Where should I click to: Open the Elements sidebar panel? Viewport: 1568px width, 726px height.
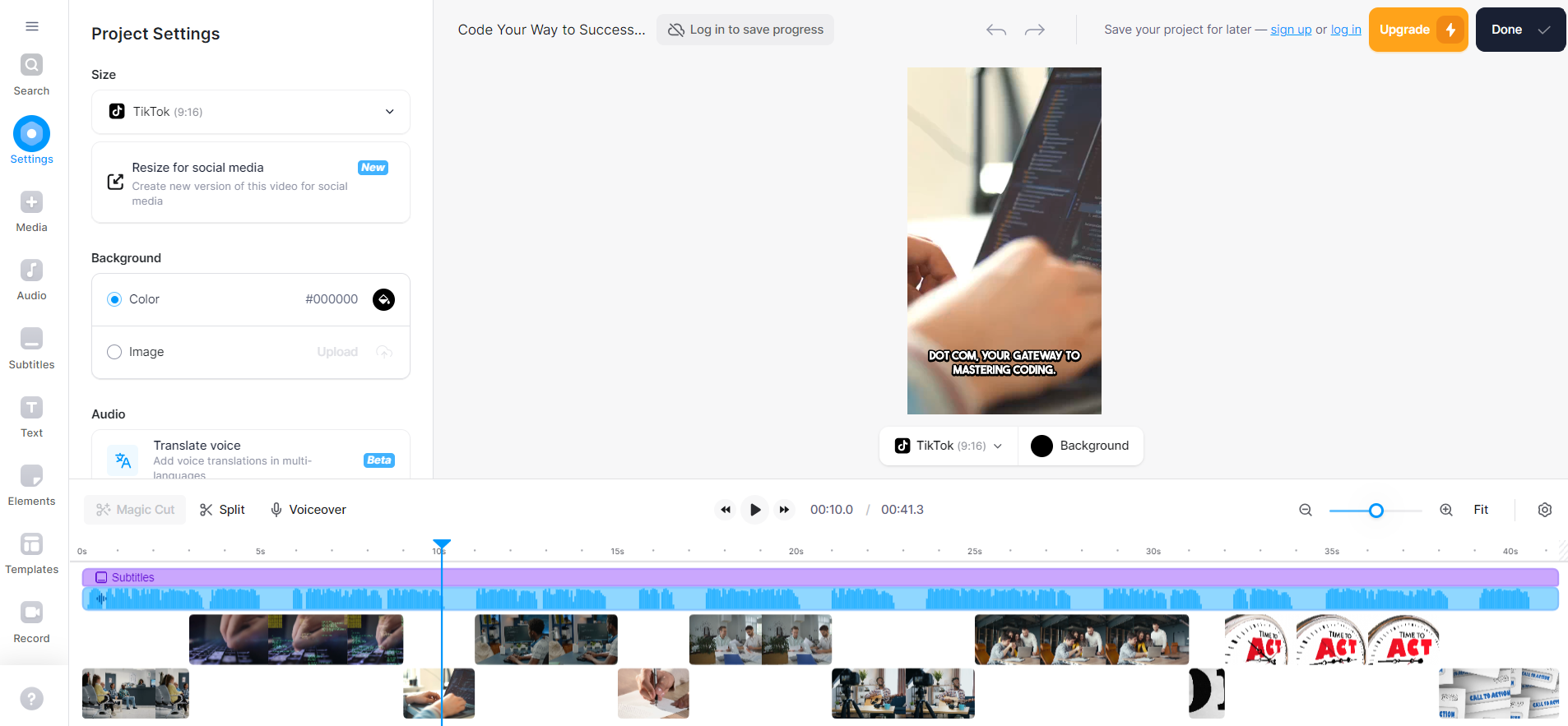click(32, 484)
